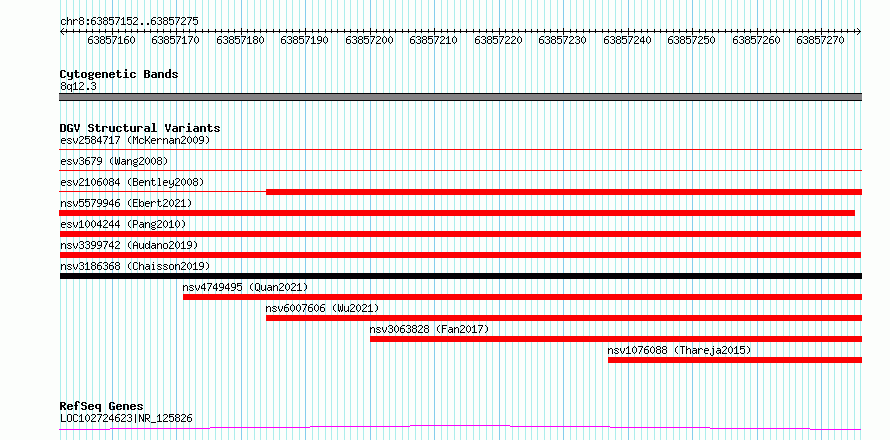Click the thin red esv3679 line
This screenshot has width=890, height=440.
[x=460, y=170]
